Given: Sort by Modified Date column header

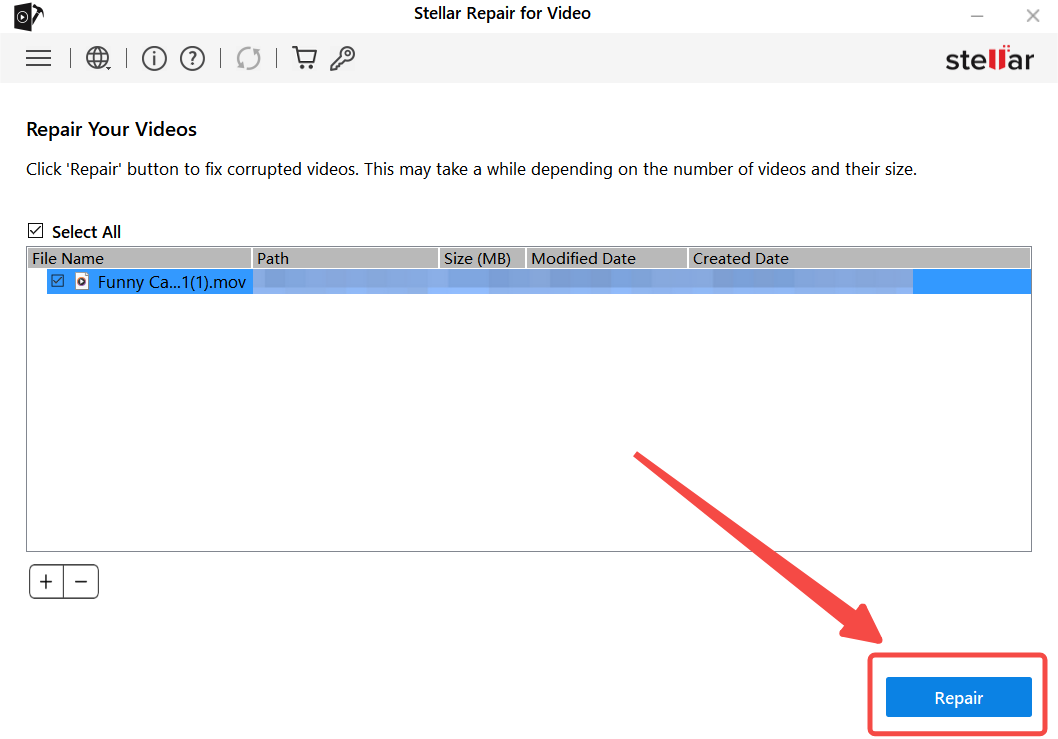Looking at the screenshot, I should point(607,258).
